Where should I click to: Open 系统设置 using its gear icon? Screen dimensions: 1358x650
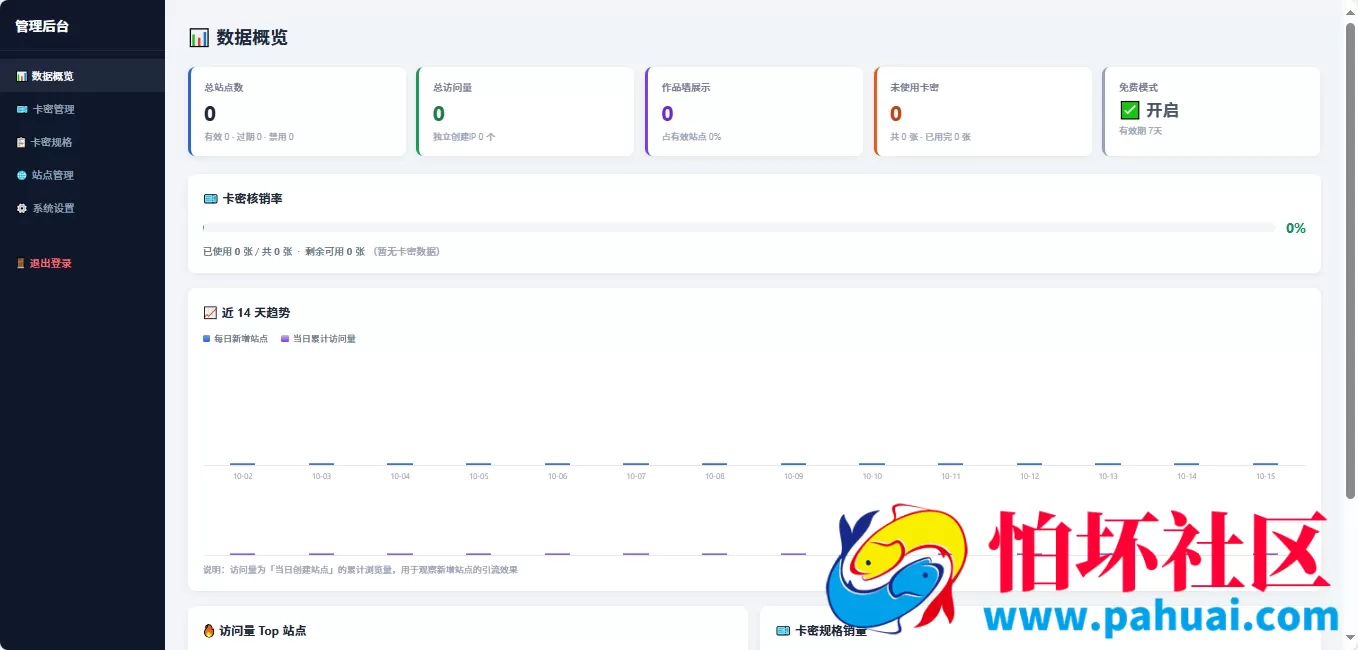point(22,208)
